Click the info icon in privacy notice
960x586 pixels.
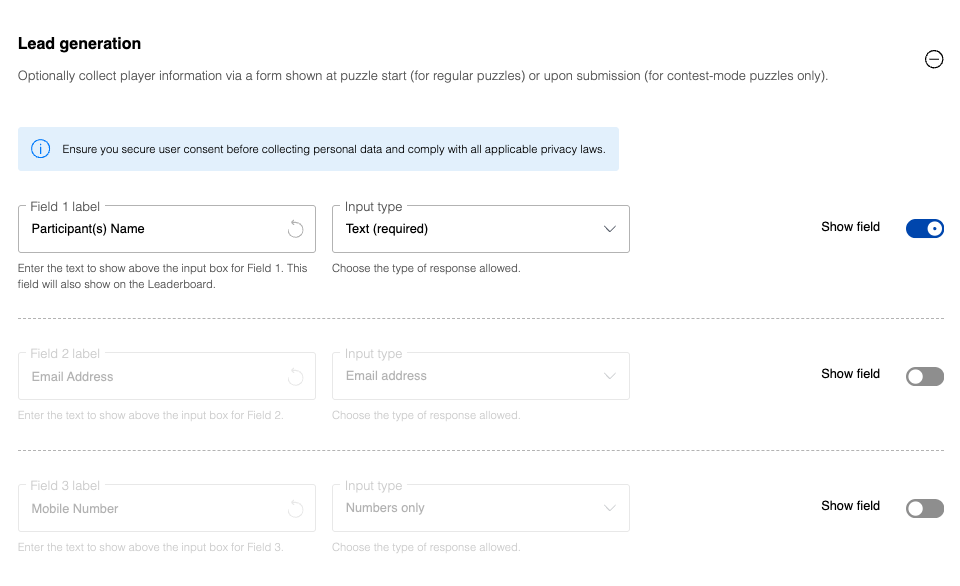40,149
